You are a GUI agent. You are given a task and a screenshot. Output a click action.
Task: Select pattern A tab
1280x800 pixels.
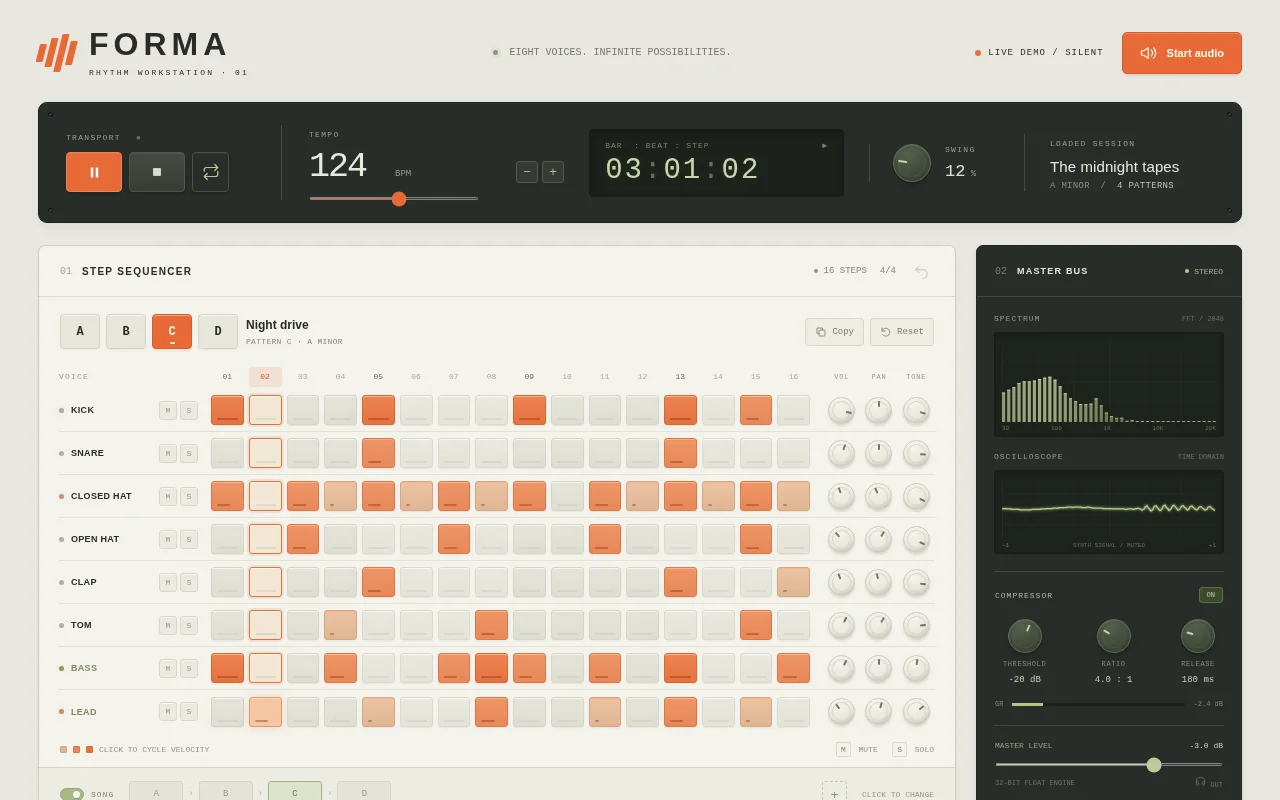point(80,331)
